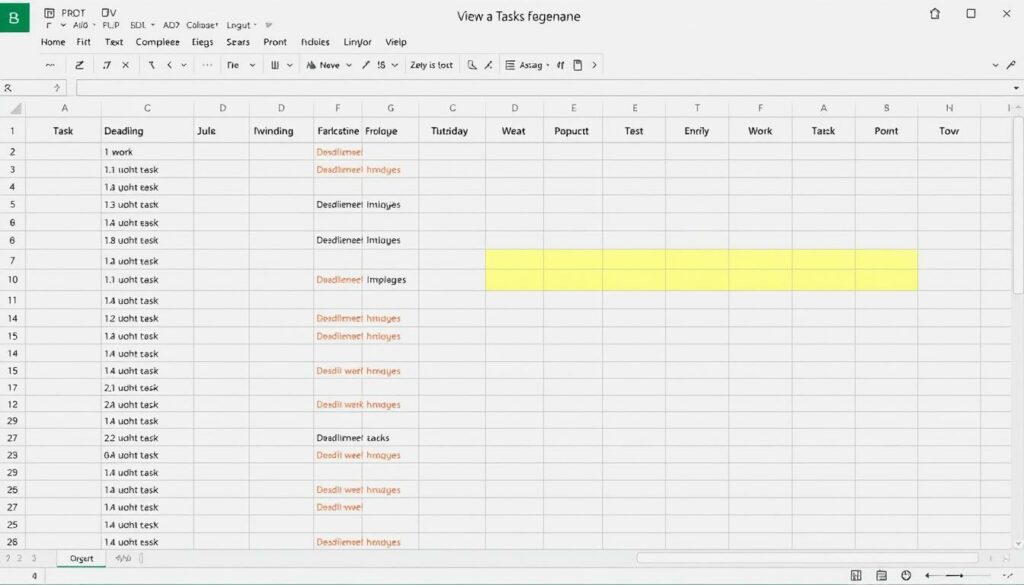Screen dimensions: 1024x585
Task: Click the strikethrough Z toolbar icon
Action: coord(80,65)
